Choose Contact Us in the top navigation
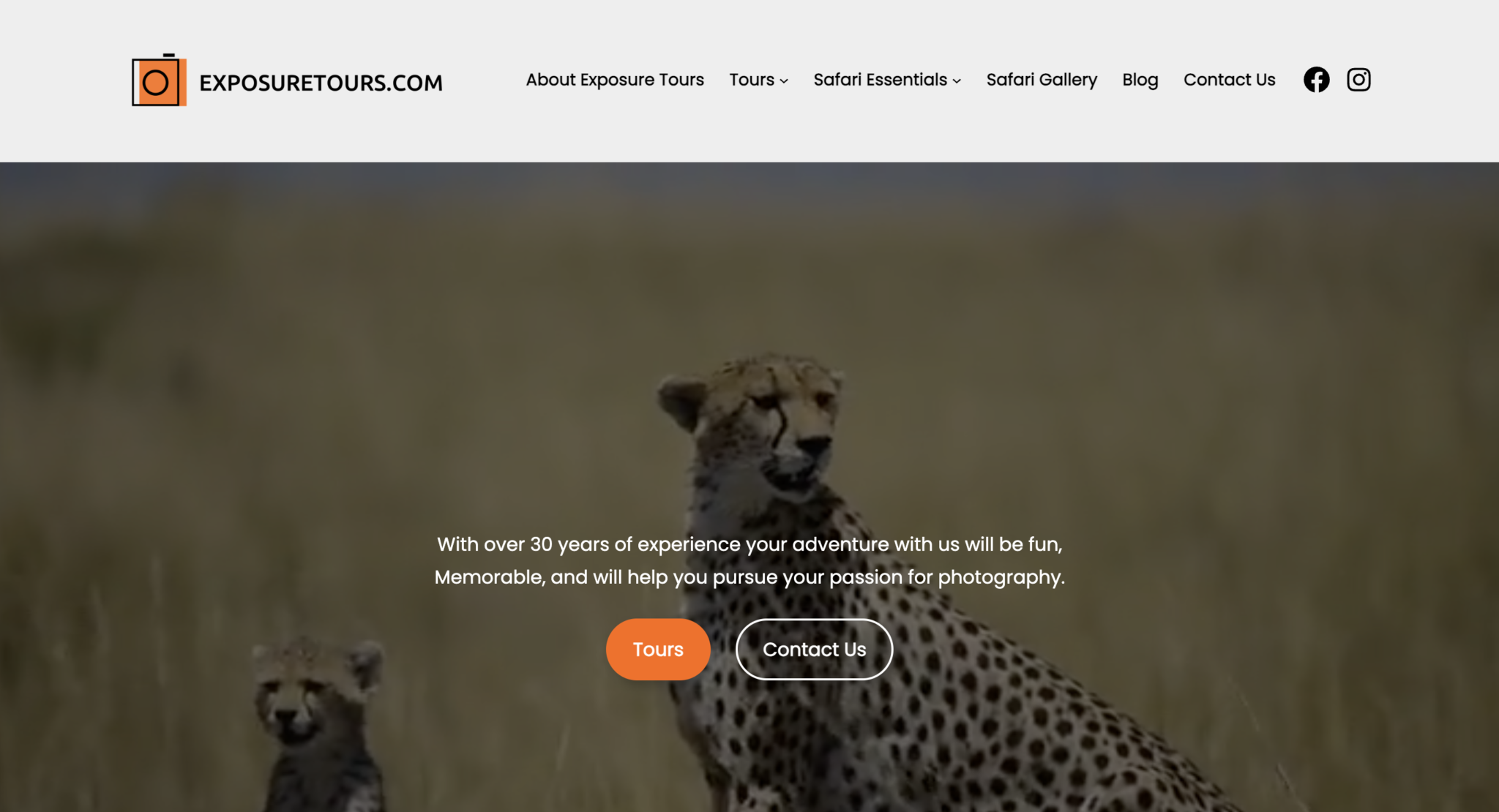 coord(1229,80)
